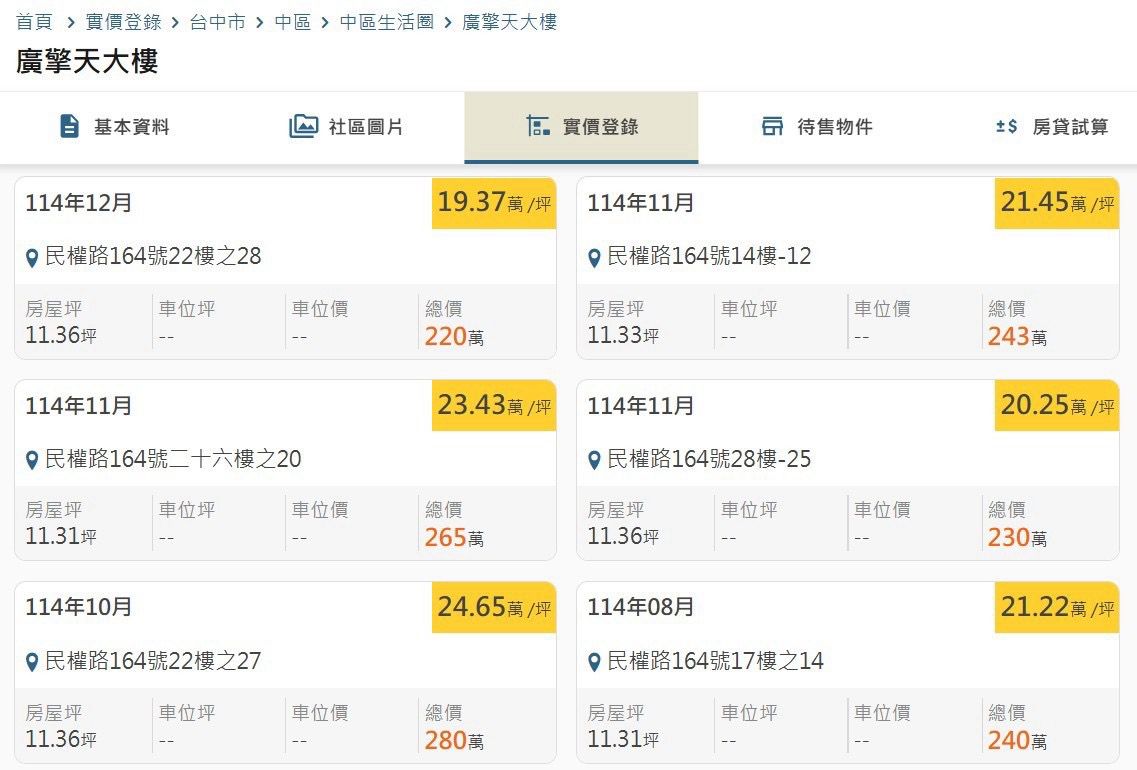Click the calculator icon beside 房貸試算
Screen dimensions: 1137x770
1006,127
